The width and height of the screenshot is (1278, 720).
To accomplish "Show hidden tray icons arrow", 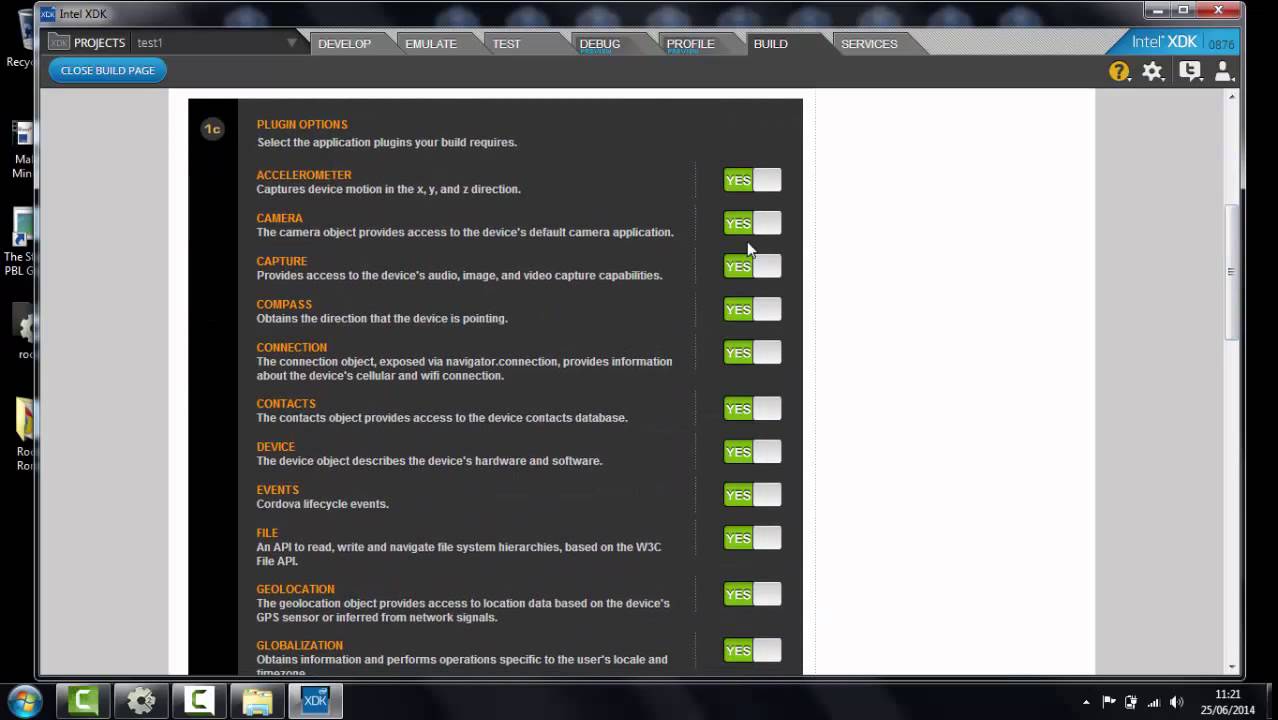I will [1086, 702].
